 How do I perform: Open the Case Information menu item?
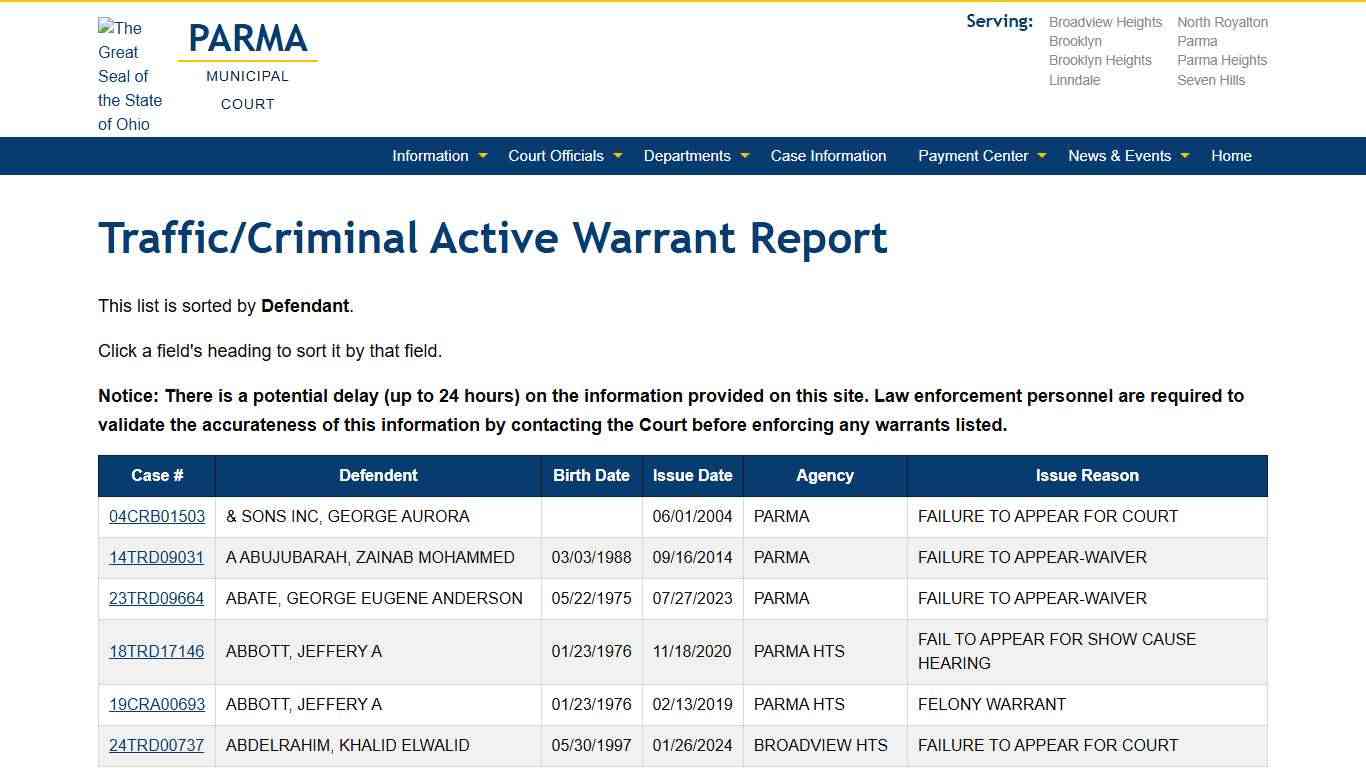click(828, 156)
